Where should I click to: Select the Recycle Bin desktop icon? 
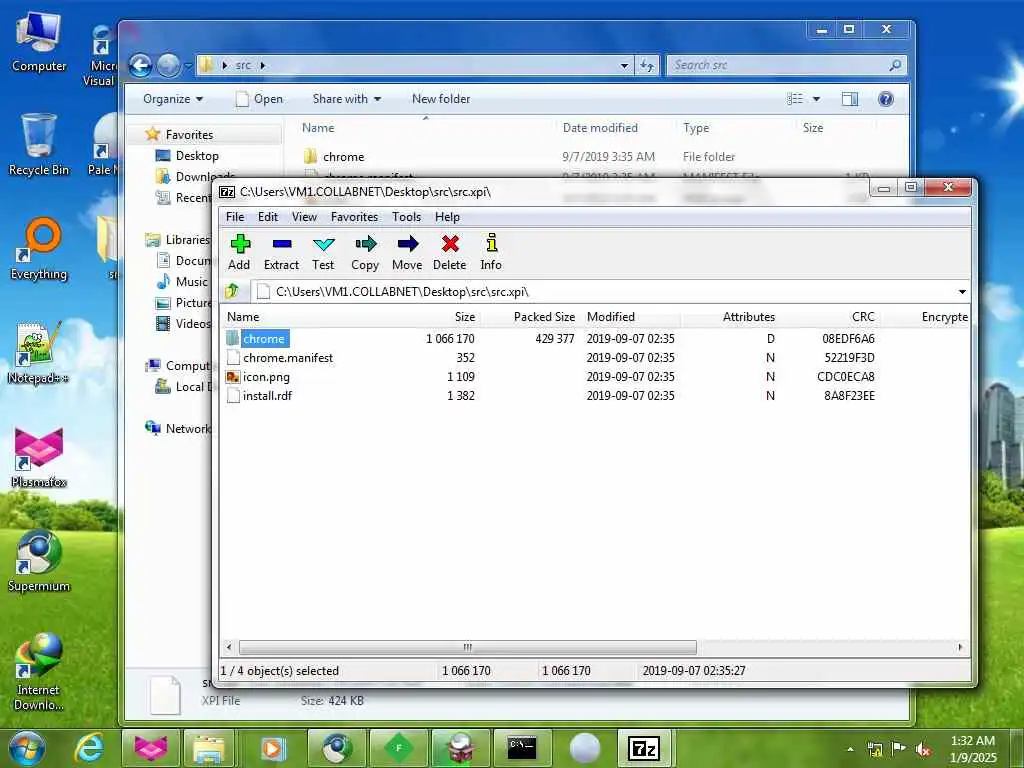tap(39, 145)
